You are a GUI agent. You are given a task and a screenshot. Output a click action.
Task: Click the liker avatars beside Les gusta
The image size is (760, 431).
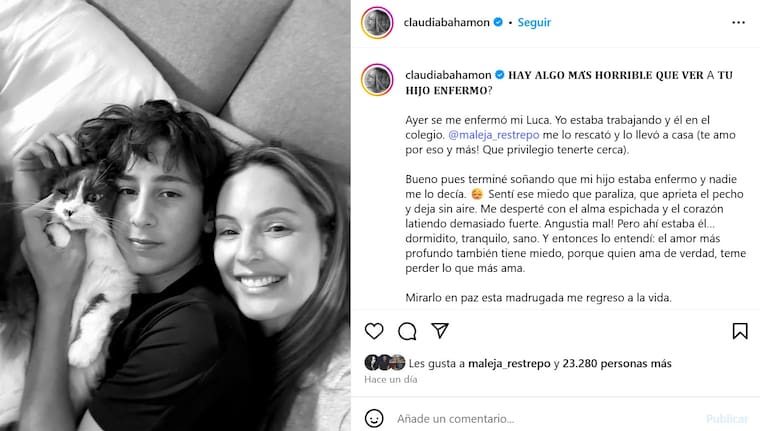(x=385, y=362)
